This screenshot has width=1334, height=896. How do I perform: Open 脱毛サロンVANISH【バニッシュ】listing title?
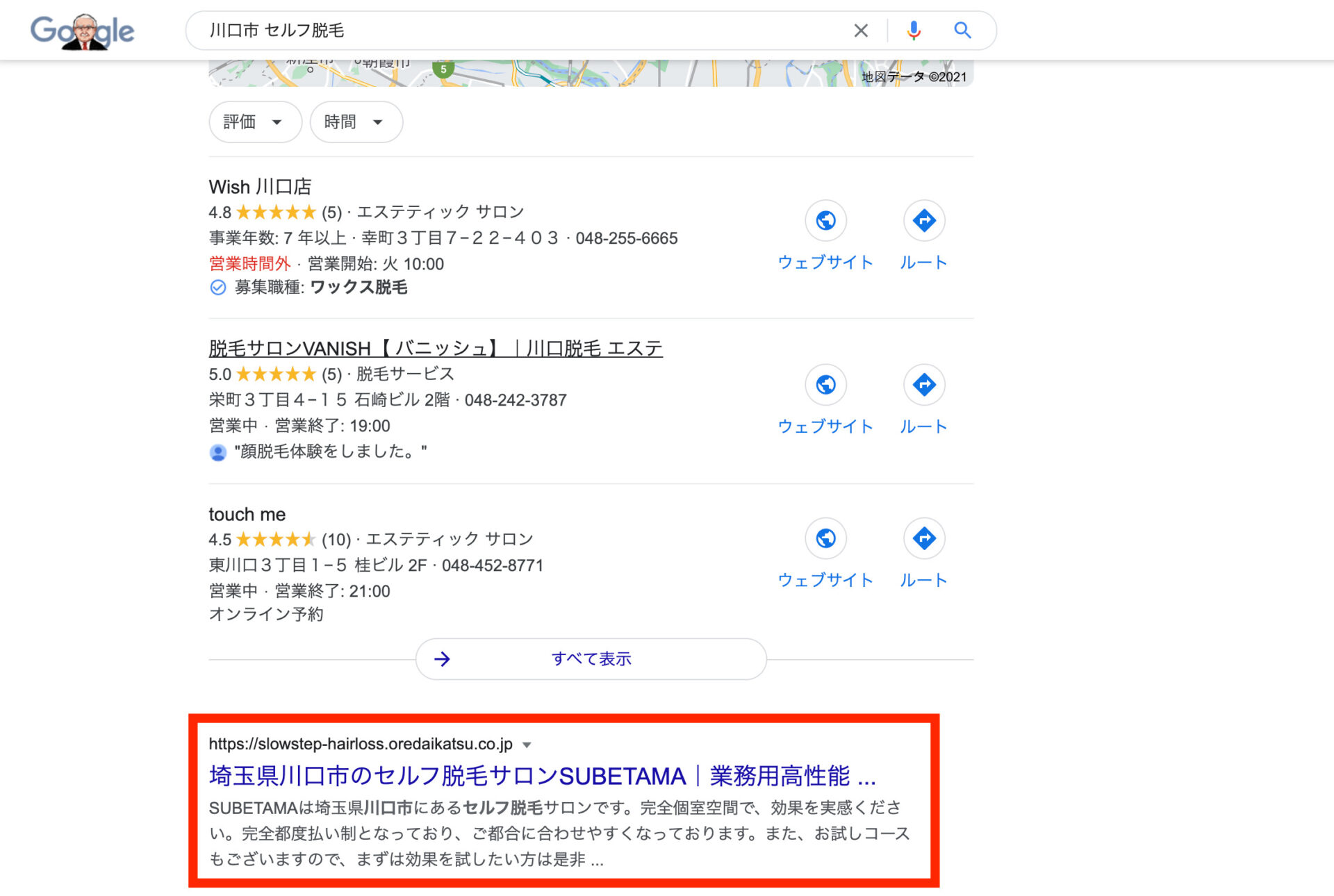click(x=436, y=349)
